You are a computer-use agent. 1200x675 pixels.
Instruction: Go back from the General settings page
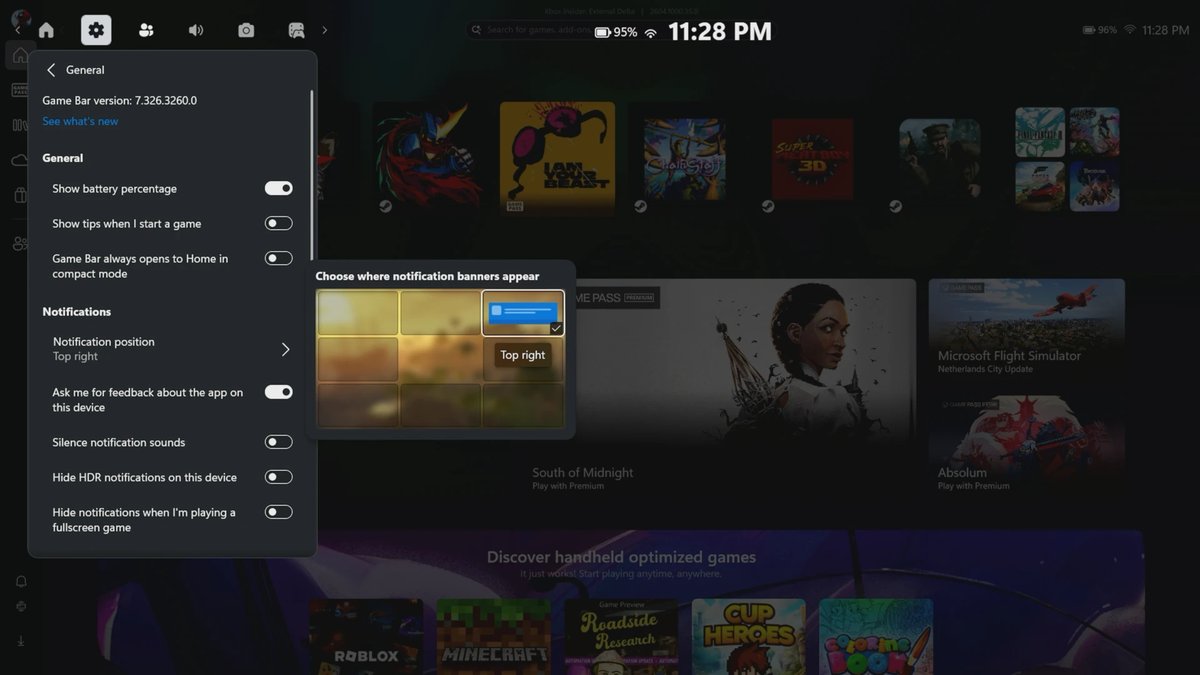(50, 69)
